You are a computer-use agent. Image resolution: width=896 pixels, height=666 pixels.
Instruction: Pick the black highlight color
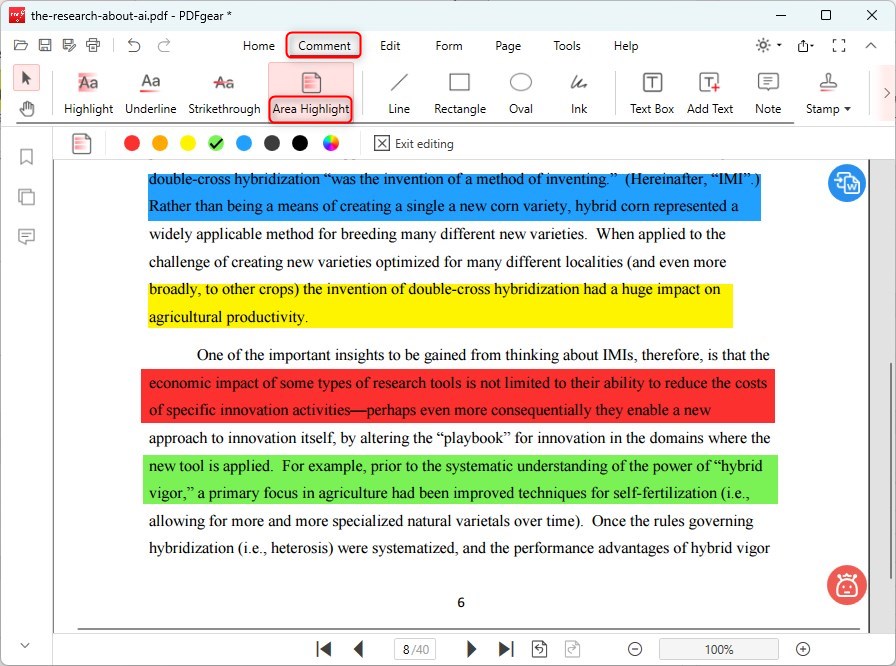point(300,143)
